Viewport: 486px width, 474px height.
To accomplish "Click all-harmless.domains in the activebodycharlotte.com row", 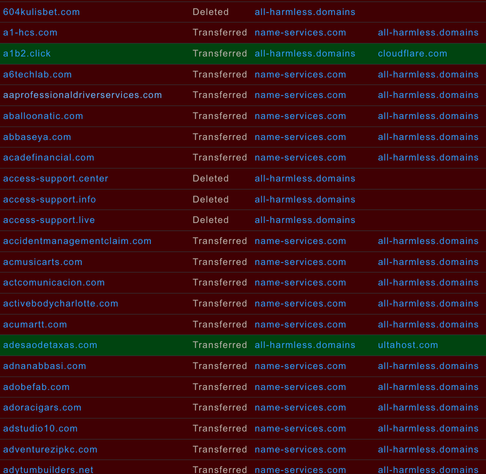I will [x=428, y=304].
